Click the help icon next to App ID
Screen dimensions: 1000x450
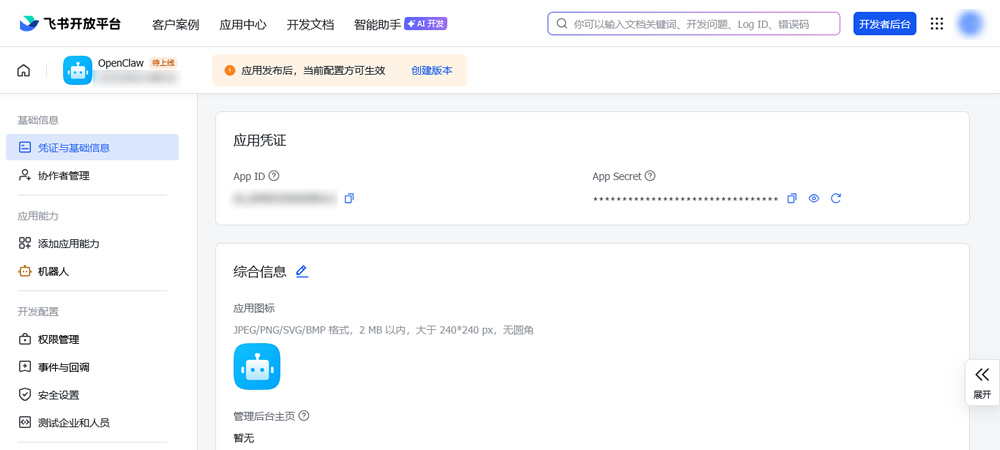coord(274,176)
